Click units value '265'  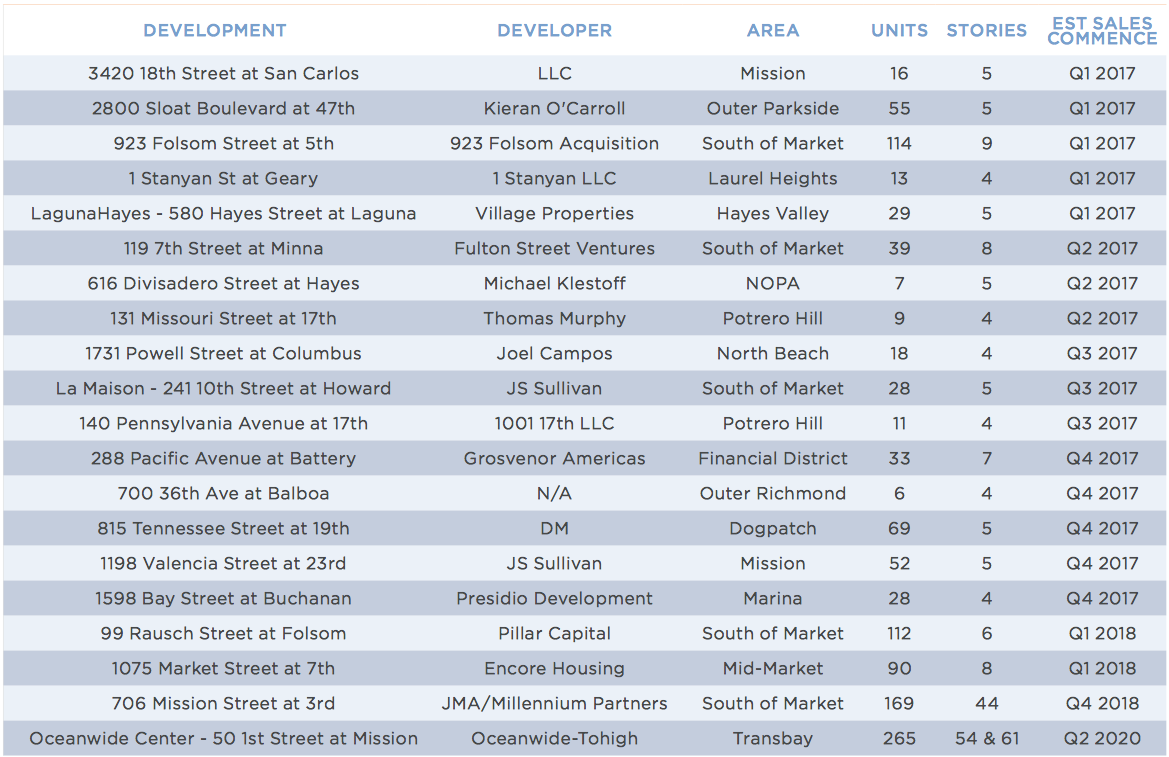(899, 739)
